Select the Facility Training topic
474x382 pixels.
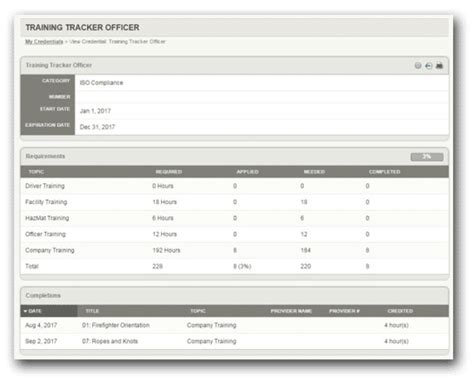click(x=46, y=202)
